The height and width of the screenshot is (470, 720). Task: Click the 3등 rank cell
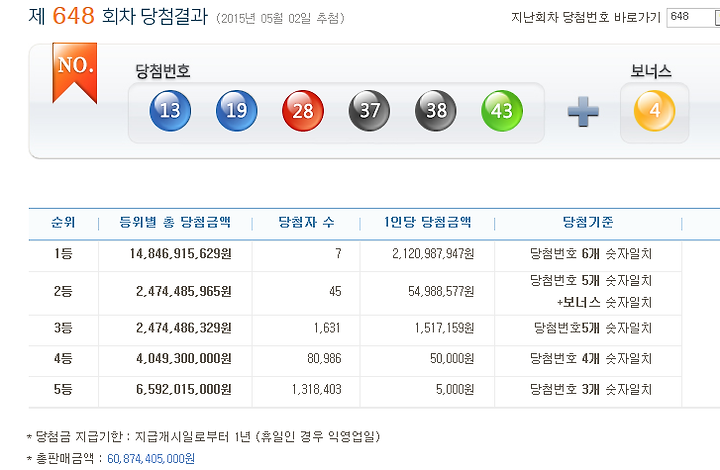[63, 328]
